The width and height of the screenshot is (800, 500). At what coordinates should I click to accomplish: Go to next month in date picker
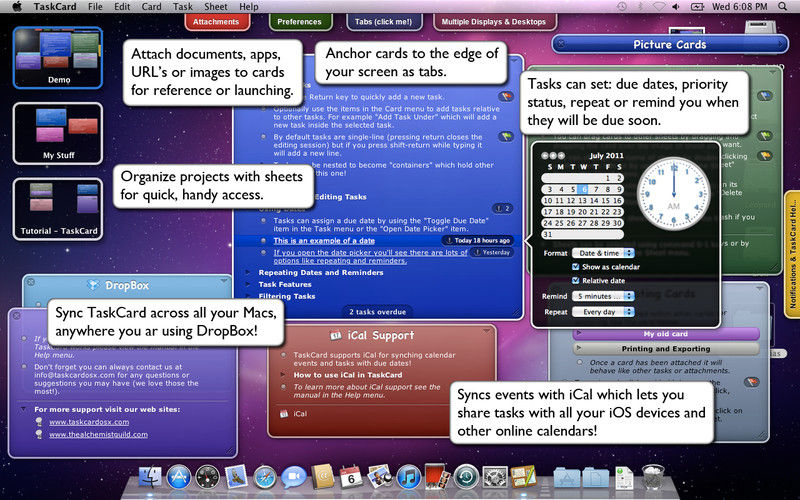point(561,156)
